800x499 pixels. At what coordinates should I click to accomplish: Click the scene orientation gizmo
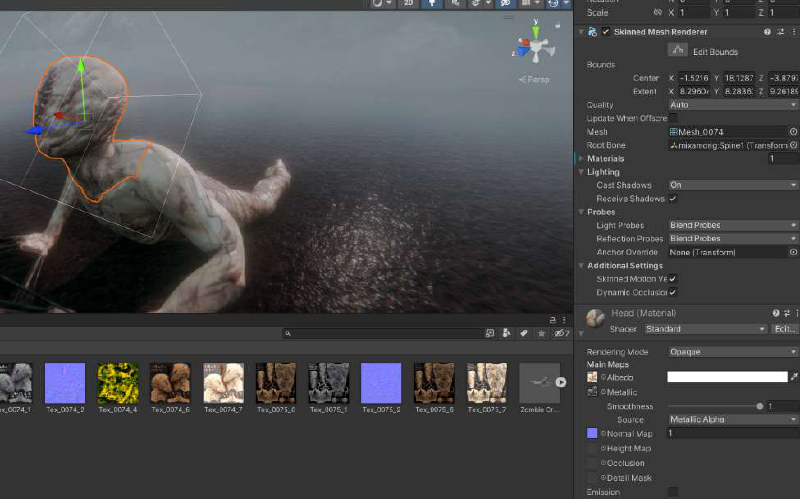537,47
